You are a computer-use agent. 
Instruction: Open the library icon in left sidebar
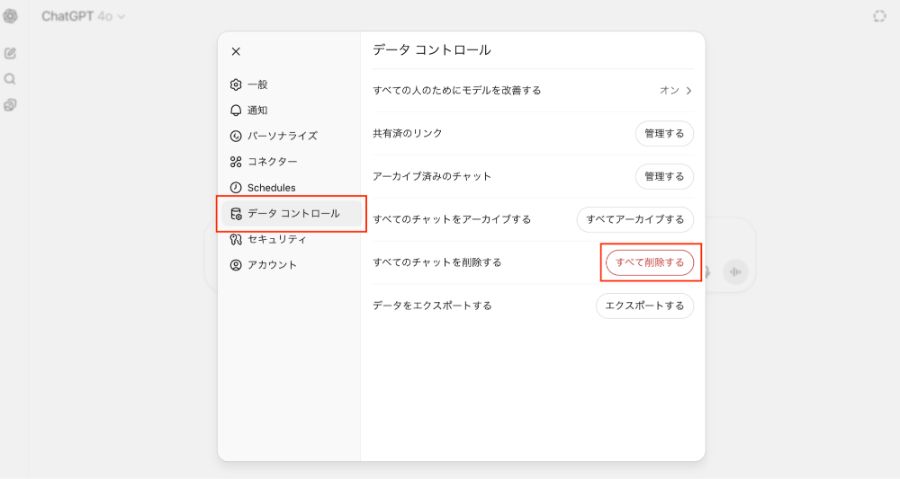[10, 105]
